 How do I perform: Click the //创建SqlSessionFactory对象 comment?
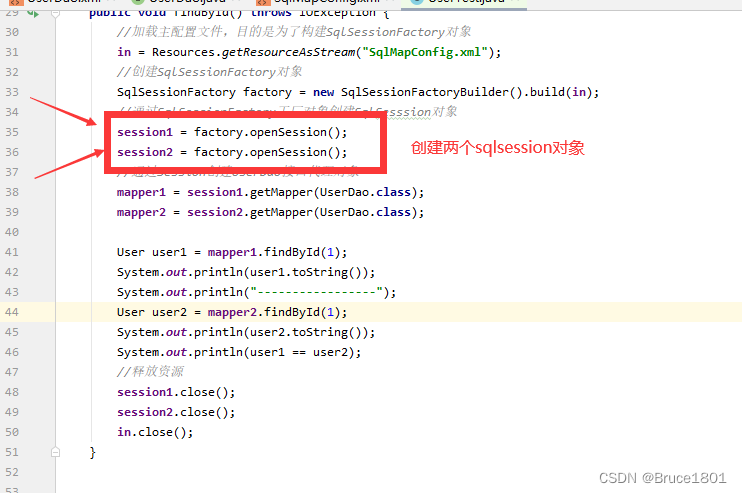(210, 72)
